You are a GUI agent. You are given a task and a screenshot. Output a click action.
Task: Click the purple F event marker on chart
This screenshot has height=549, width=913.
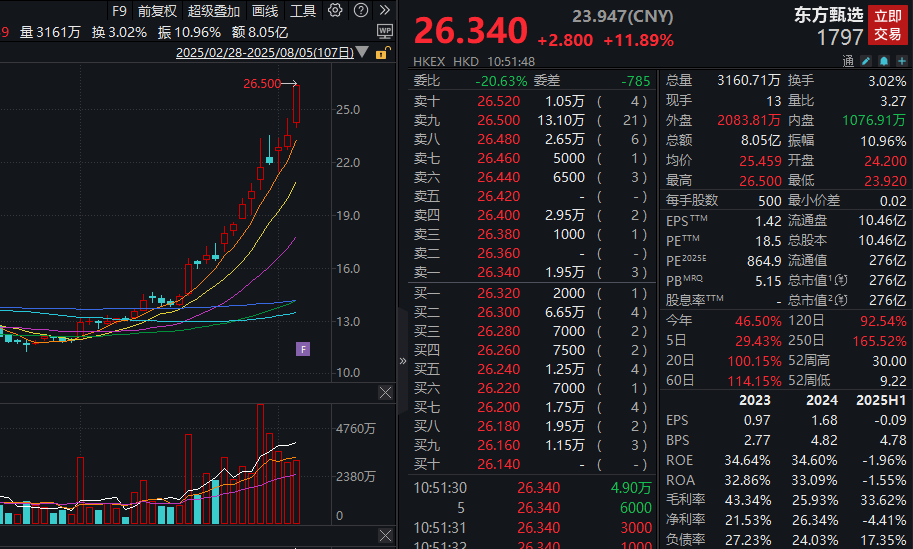[303, 349]
